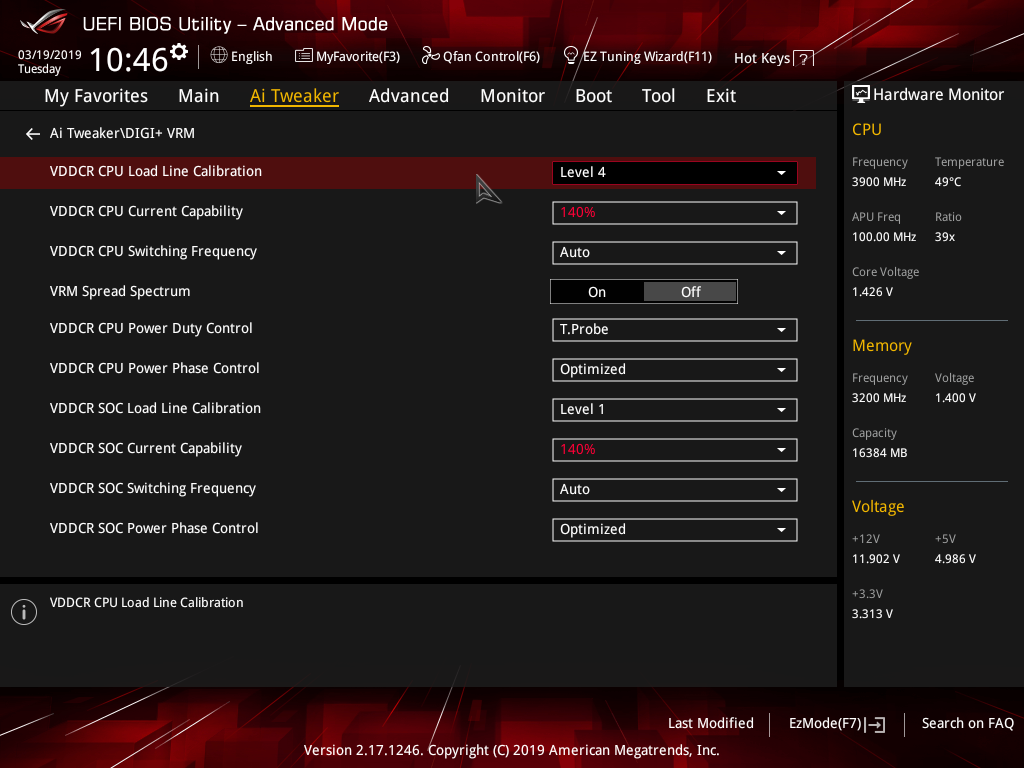The height and width of the screenshot is (768, 1024).
Task: Click the Hot Keys question mark icon
Action: (x=803, y=59)
